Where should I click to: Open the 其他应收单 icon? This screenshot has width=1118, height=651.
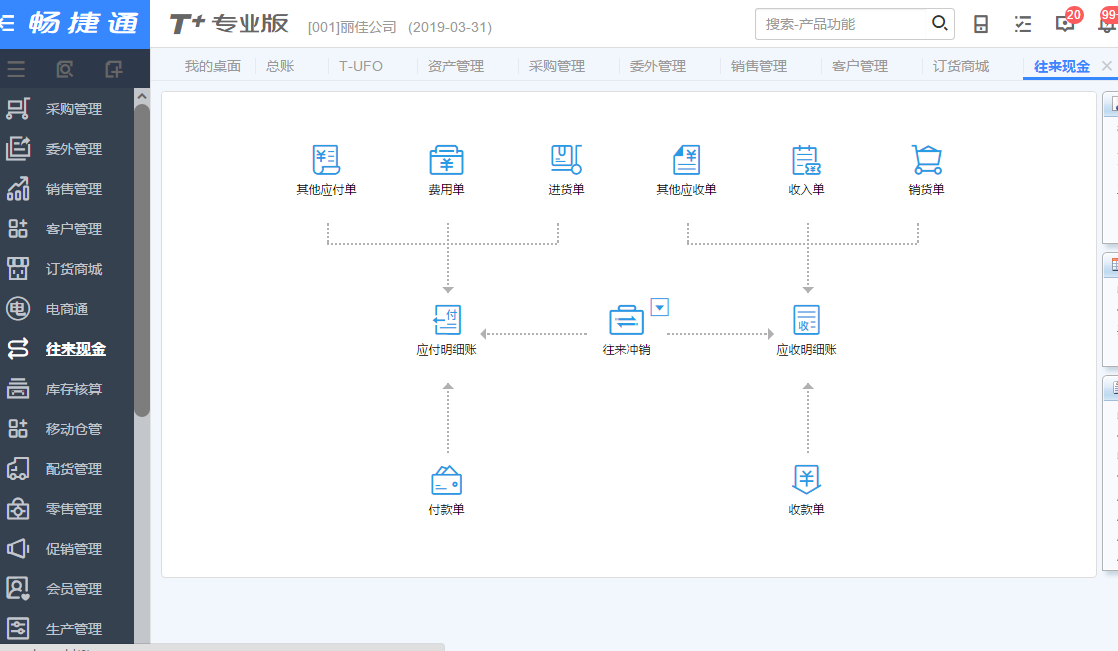coord(687,160)
